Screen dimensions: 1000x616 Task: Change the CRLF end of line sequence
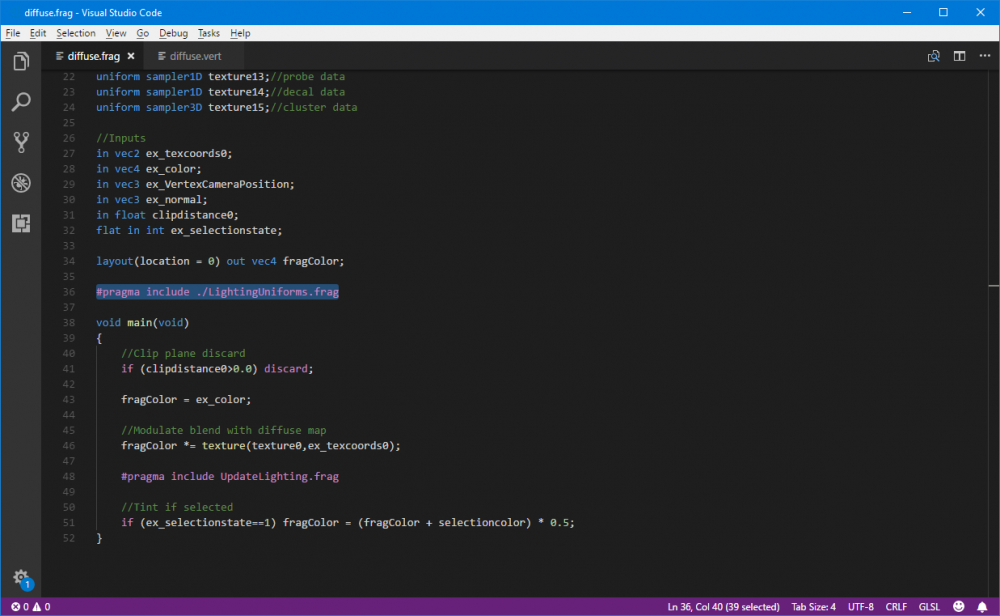coord(897,606)
